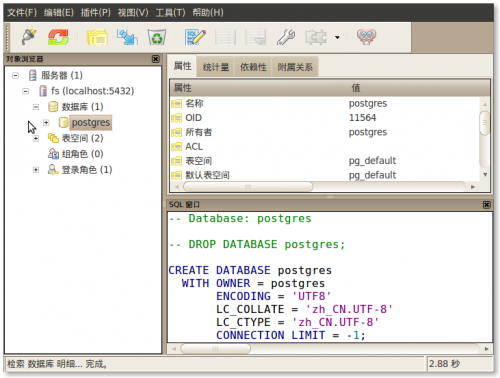Select 登录角色 (1) tree item
Image resolution: width=500 pixels, height=378 pixels.
coord(87,170)
